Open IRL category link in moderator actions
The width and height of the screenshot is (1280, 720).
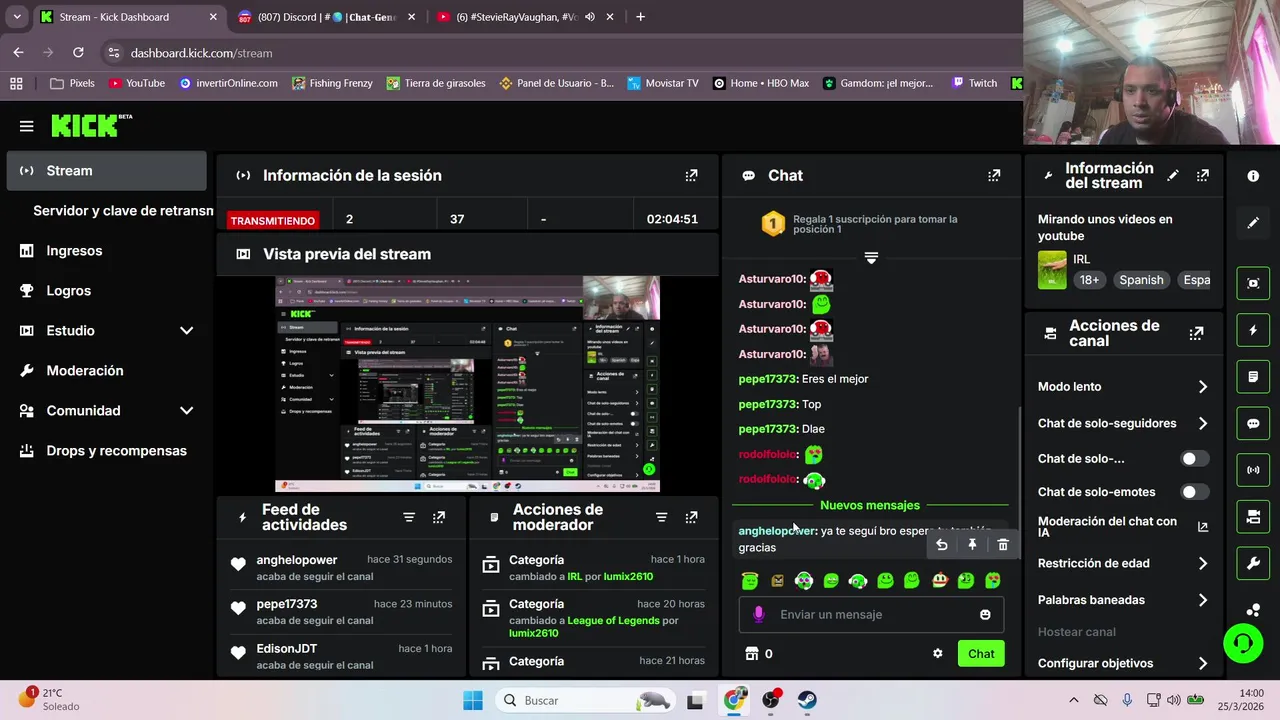tap(574, 577)
